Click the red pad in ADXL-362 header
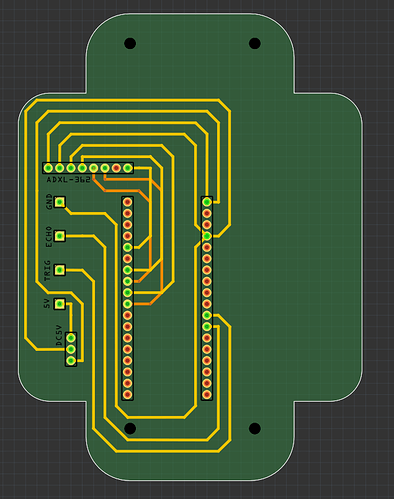 [x=116, y=168]
